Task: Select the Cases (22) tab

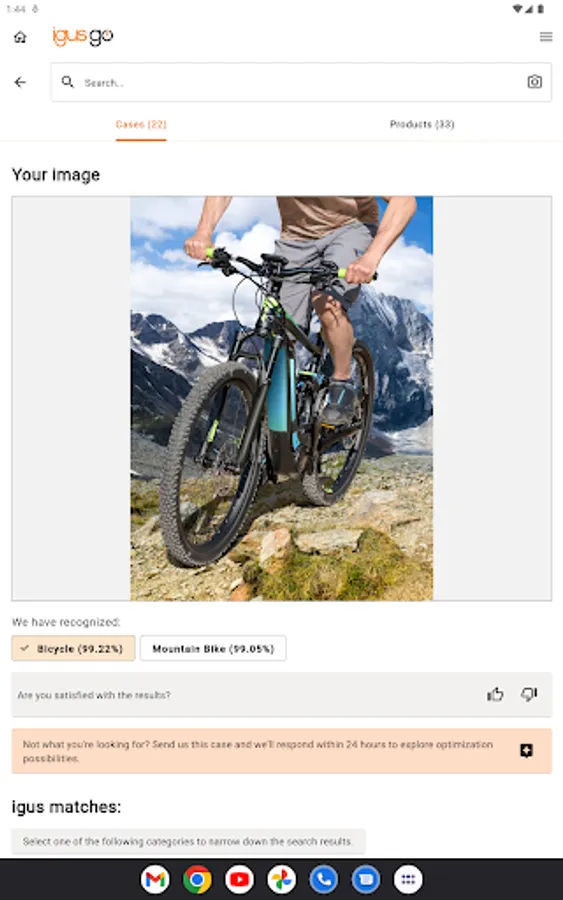Action: [141, 124]
